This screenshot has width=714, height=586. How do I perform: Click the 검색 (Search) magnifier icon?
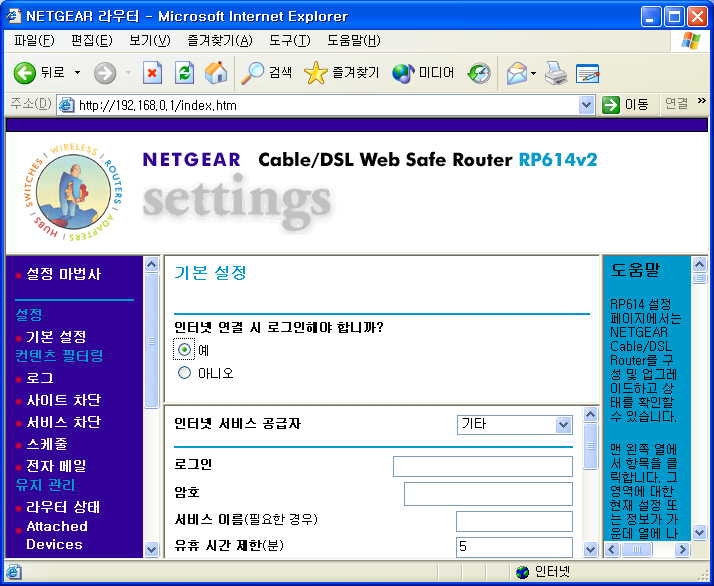pyautogui.click(x=253, y=73)
